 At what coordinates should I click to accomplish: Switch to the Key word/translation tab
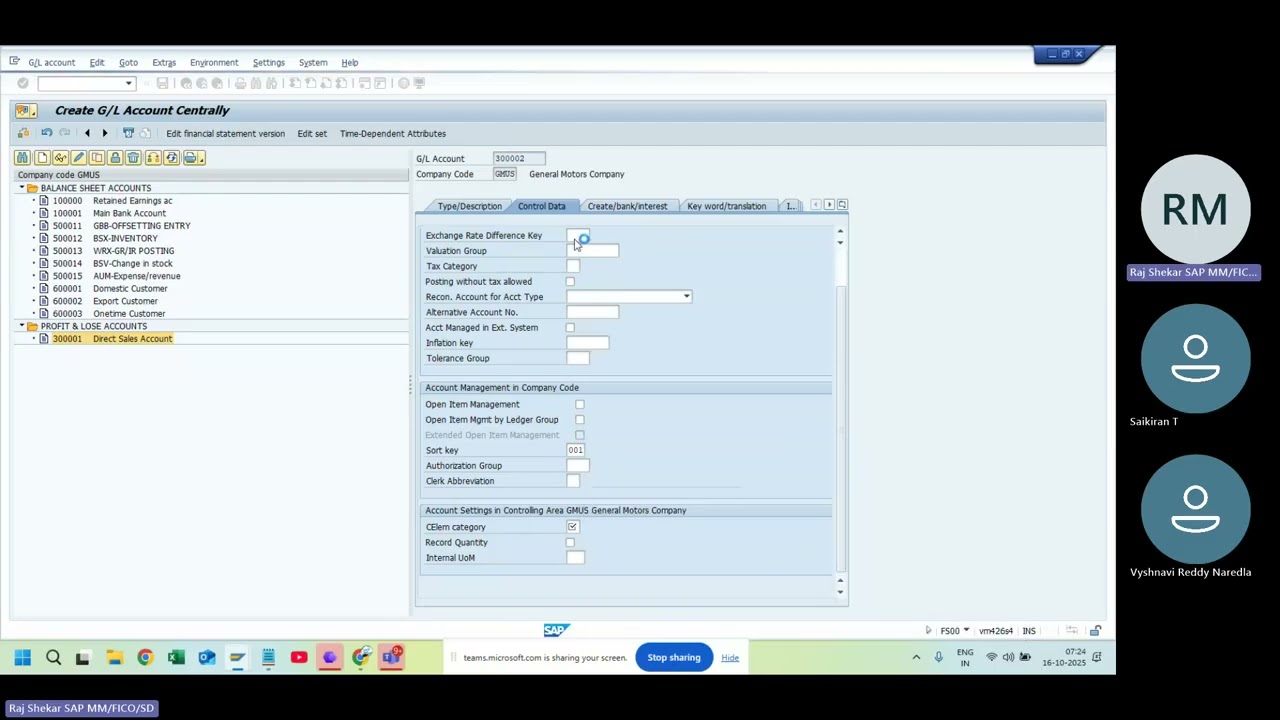[x=726, y=206]
